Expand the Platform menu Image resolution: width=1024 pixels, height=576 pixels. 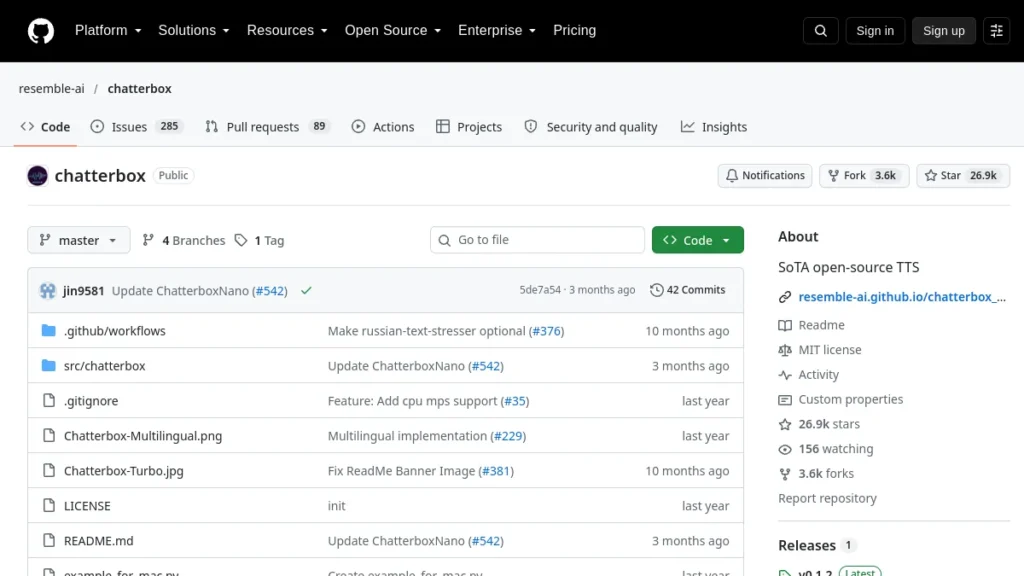108,31
